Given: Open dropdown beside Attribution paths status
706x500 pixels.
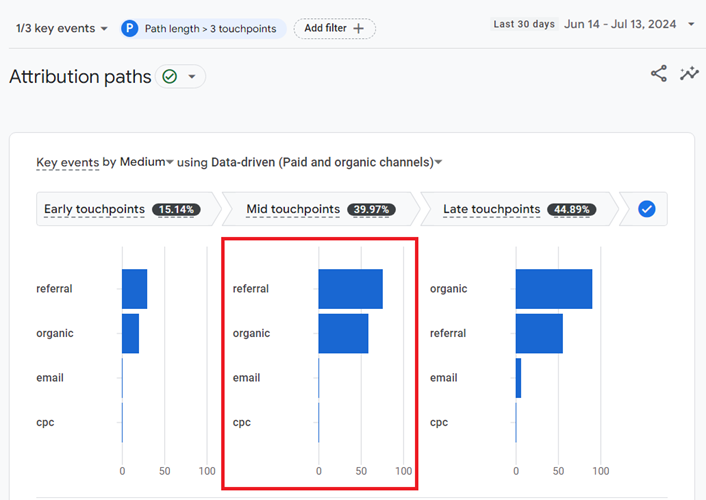Looking at the screenshot, I should [x=192, y=77].
